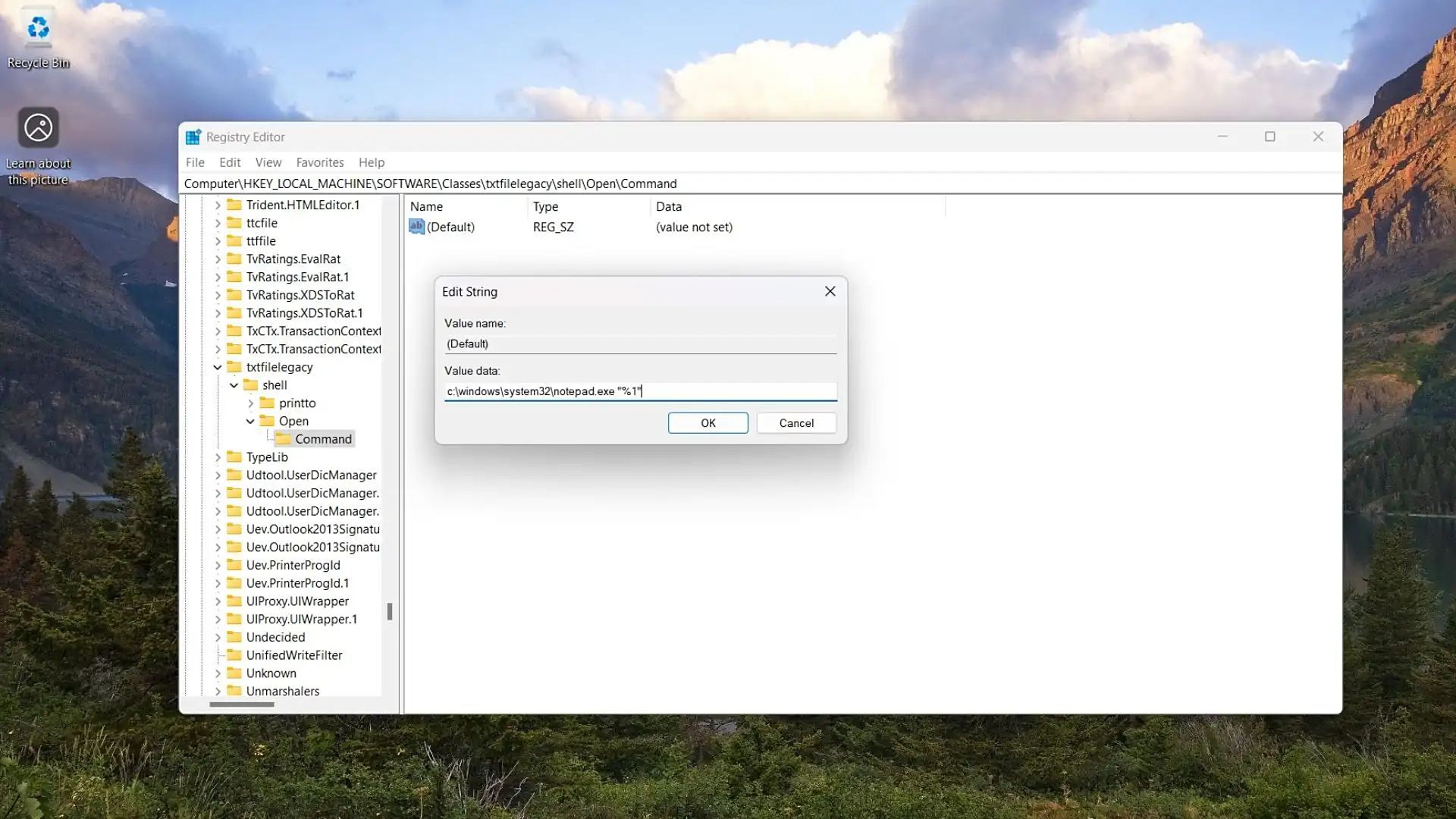Open the Favorites menu

(319, 162)
